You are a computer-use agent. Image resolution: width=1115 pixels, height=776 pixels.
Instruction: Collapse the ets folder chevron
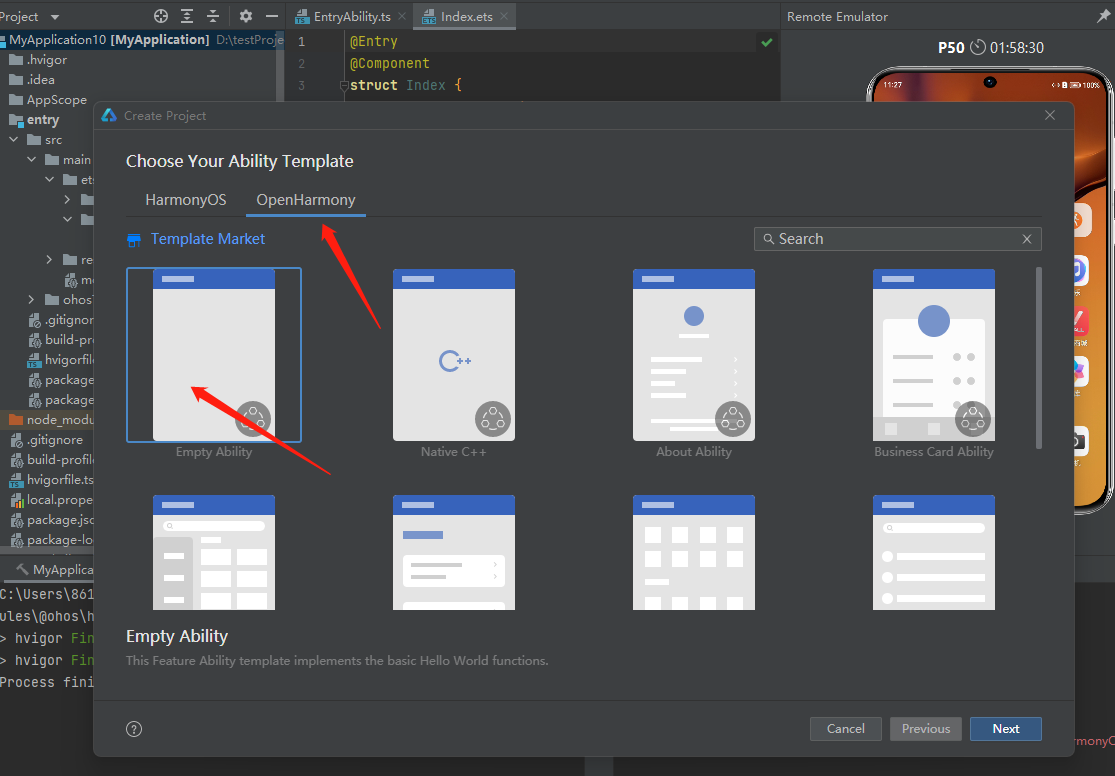point(49,179)
